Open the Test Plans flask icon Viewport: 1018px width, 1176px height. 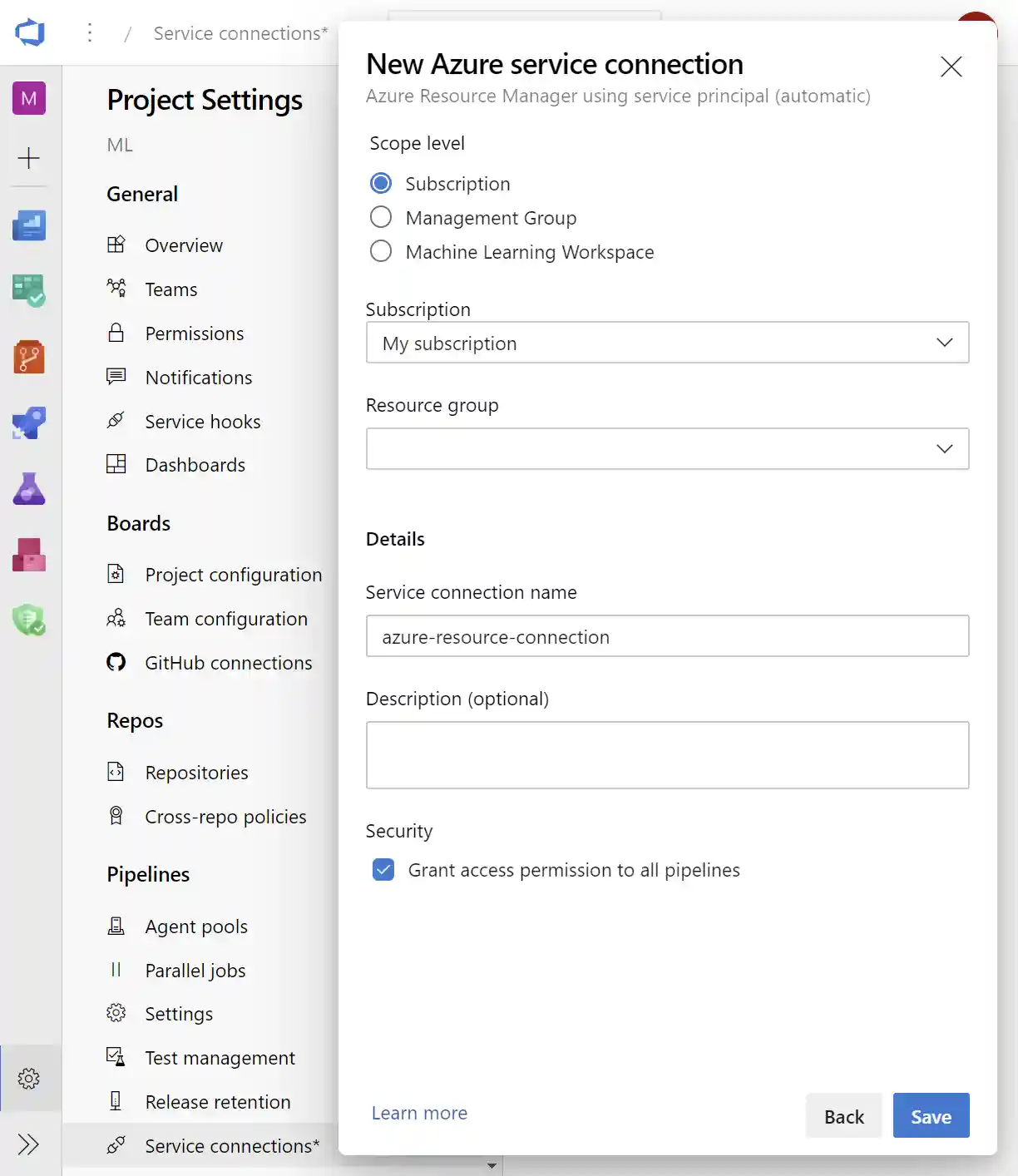pos(29,489)
